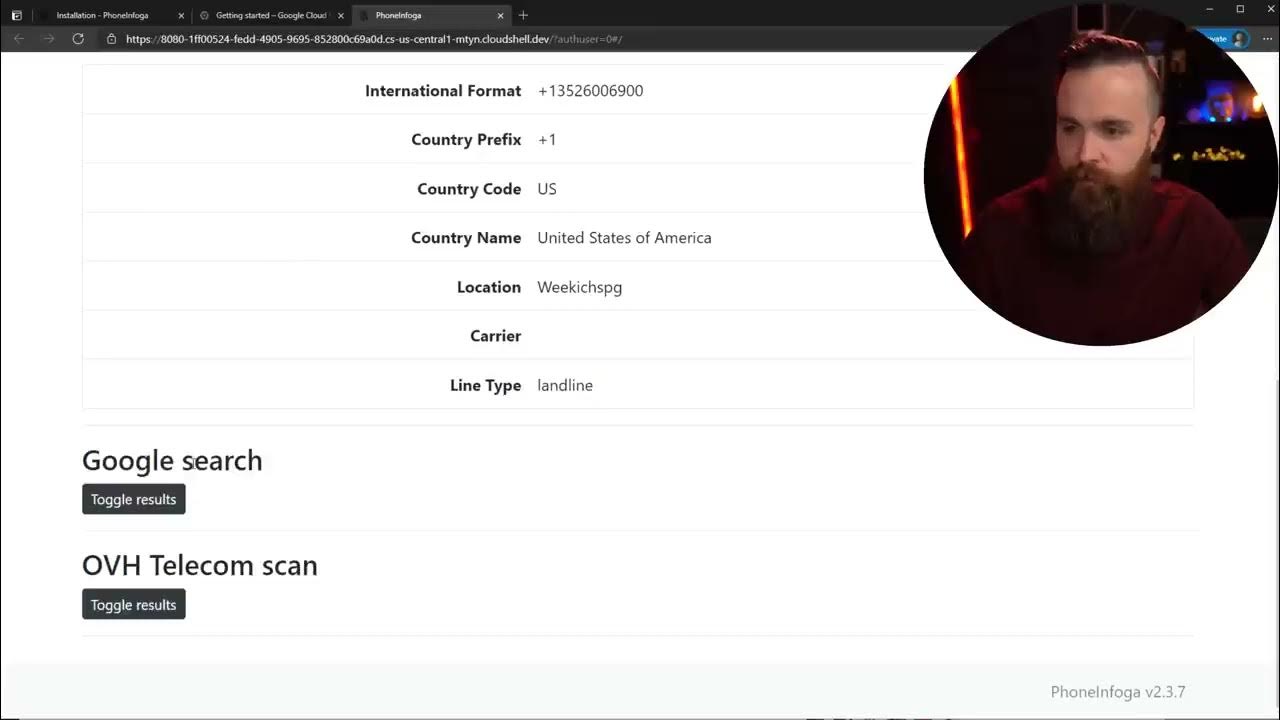Toggle results under Google search
The height and width of the screenshot is (720, 1280).
134,499
